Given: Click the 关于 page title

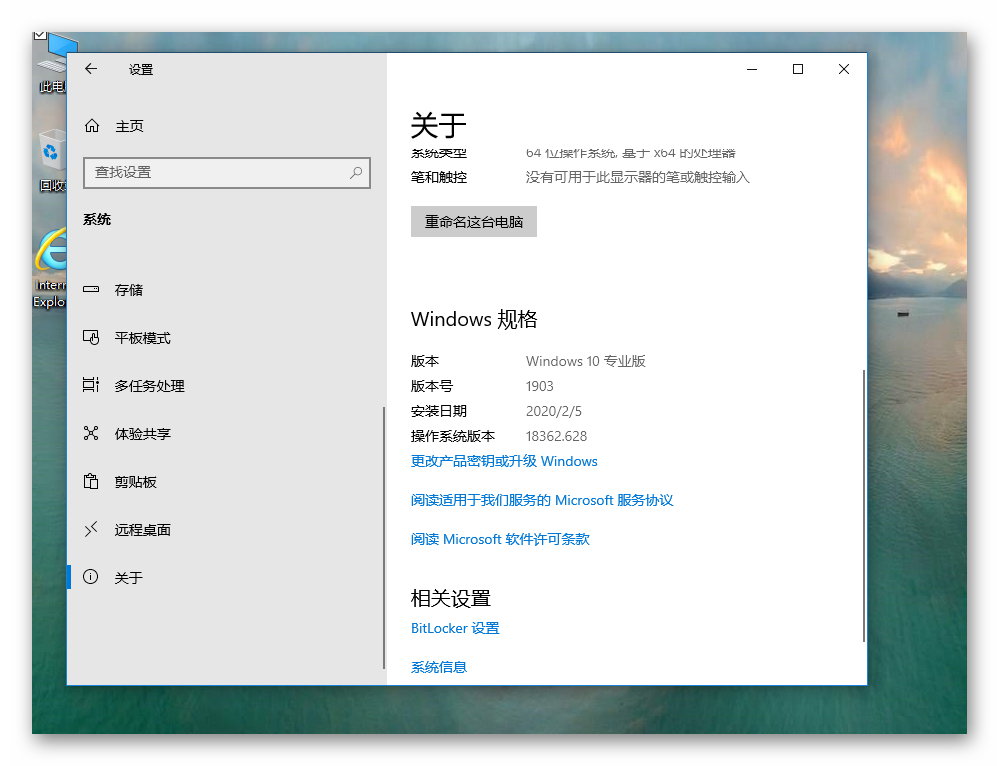Looking at the screenshot, I should pos(438,125).
